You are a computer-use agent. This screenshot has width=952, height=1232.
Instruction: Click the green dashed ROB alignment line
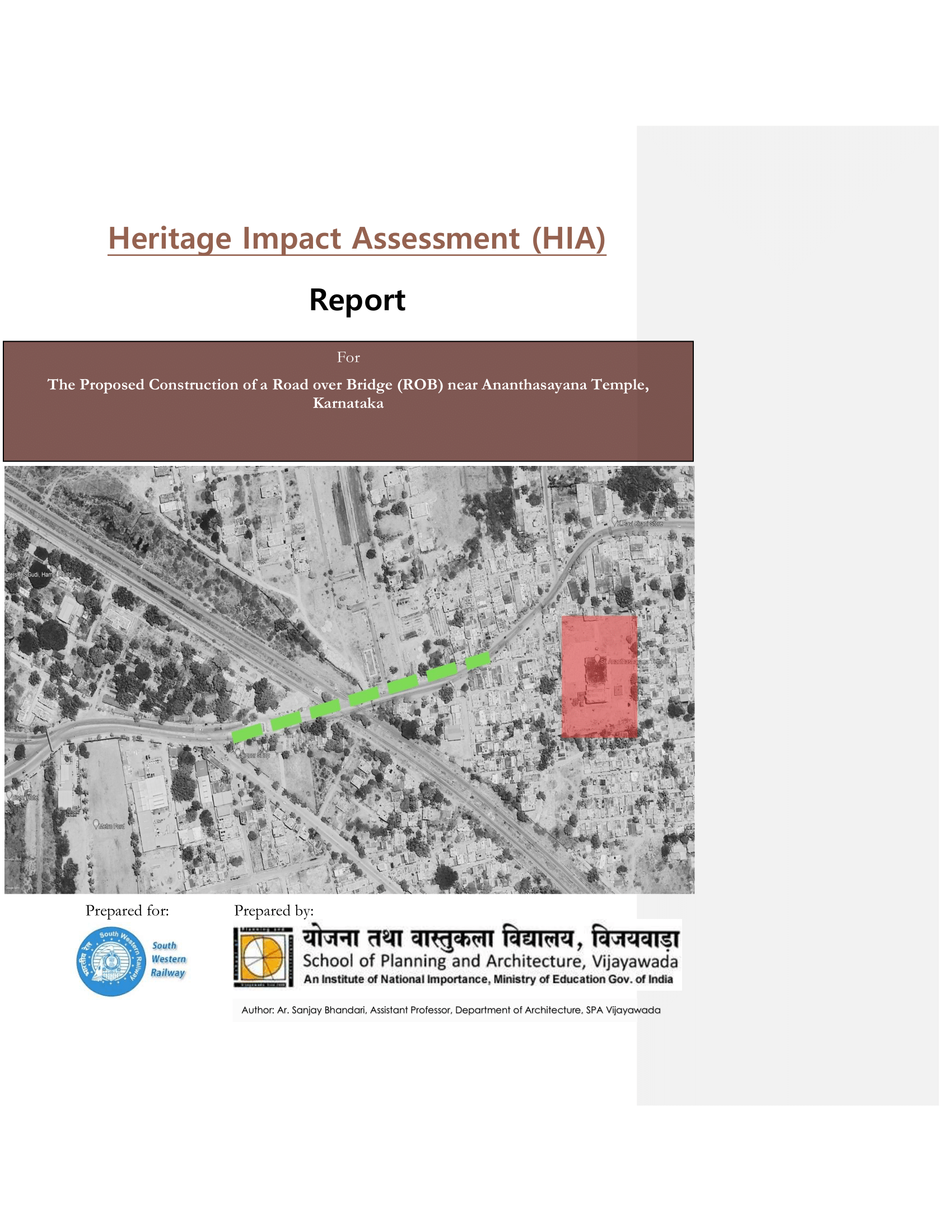point(361,696)
